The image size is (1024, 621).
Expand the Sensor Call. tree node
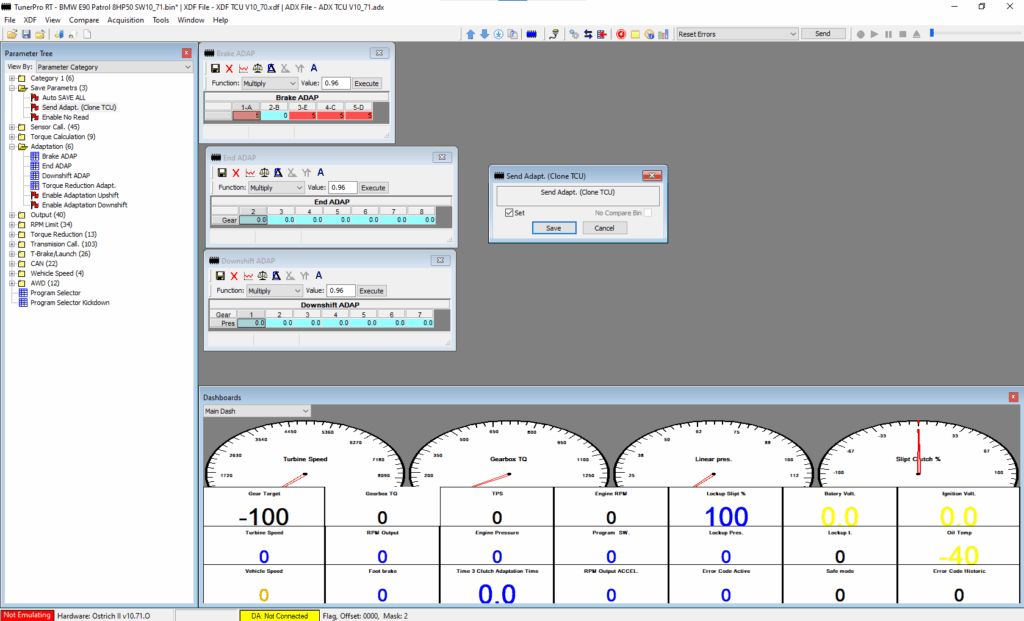[12, 127]
